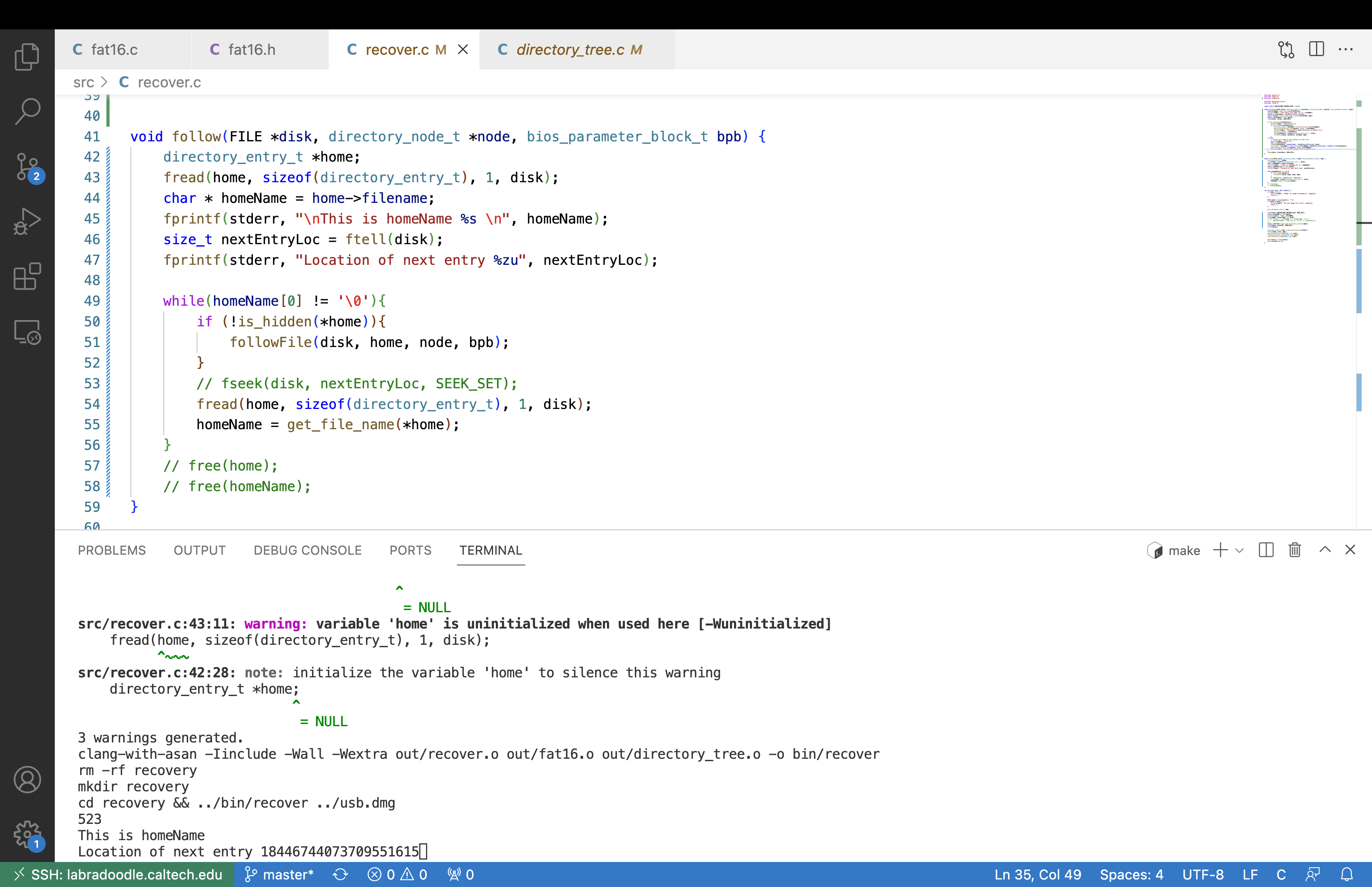Split the editor to the right
The image size is (1372, 887).
[x=1316, y=50]
